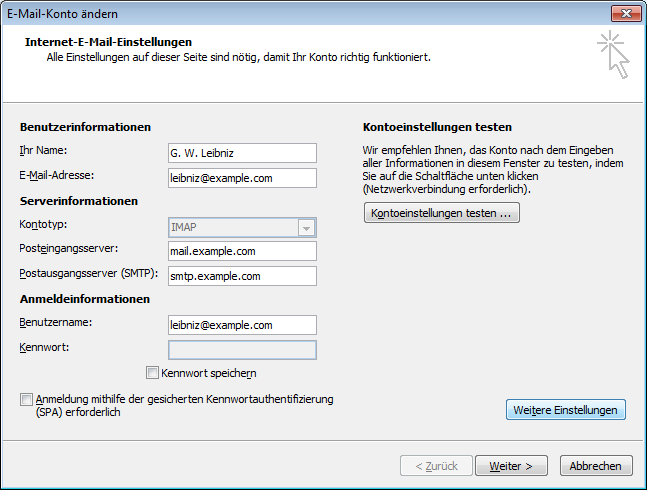Enable Kennwort speichern checkbox

click(152, 373)
